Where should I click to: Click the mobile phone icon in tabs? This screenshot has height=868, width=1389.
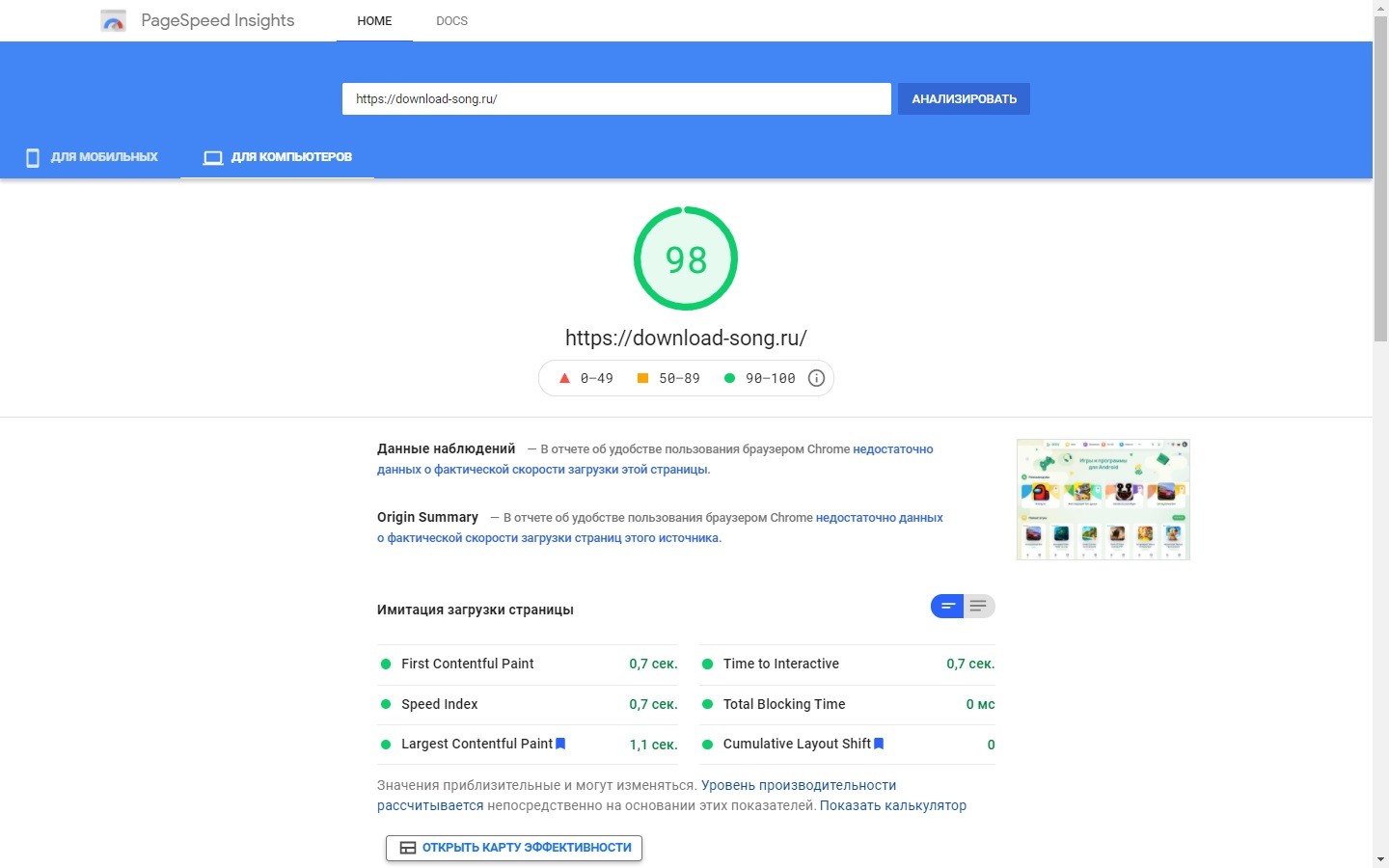33,157
